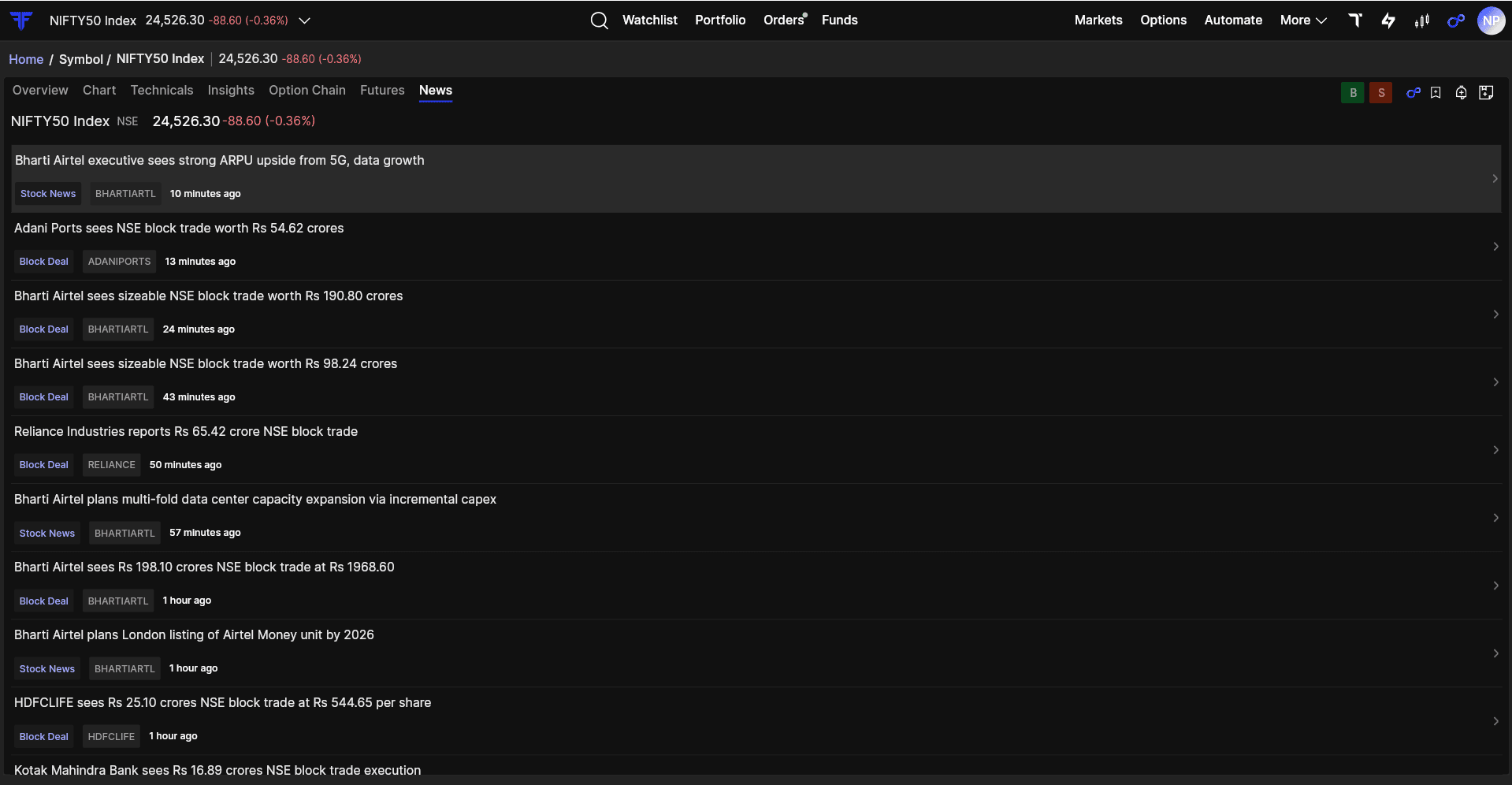Select the News tab

point(436,91)
